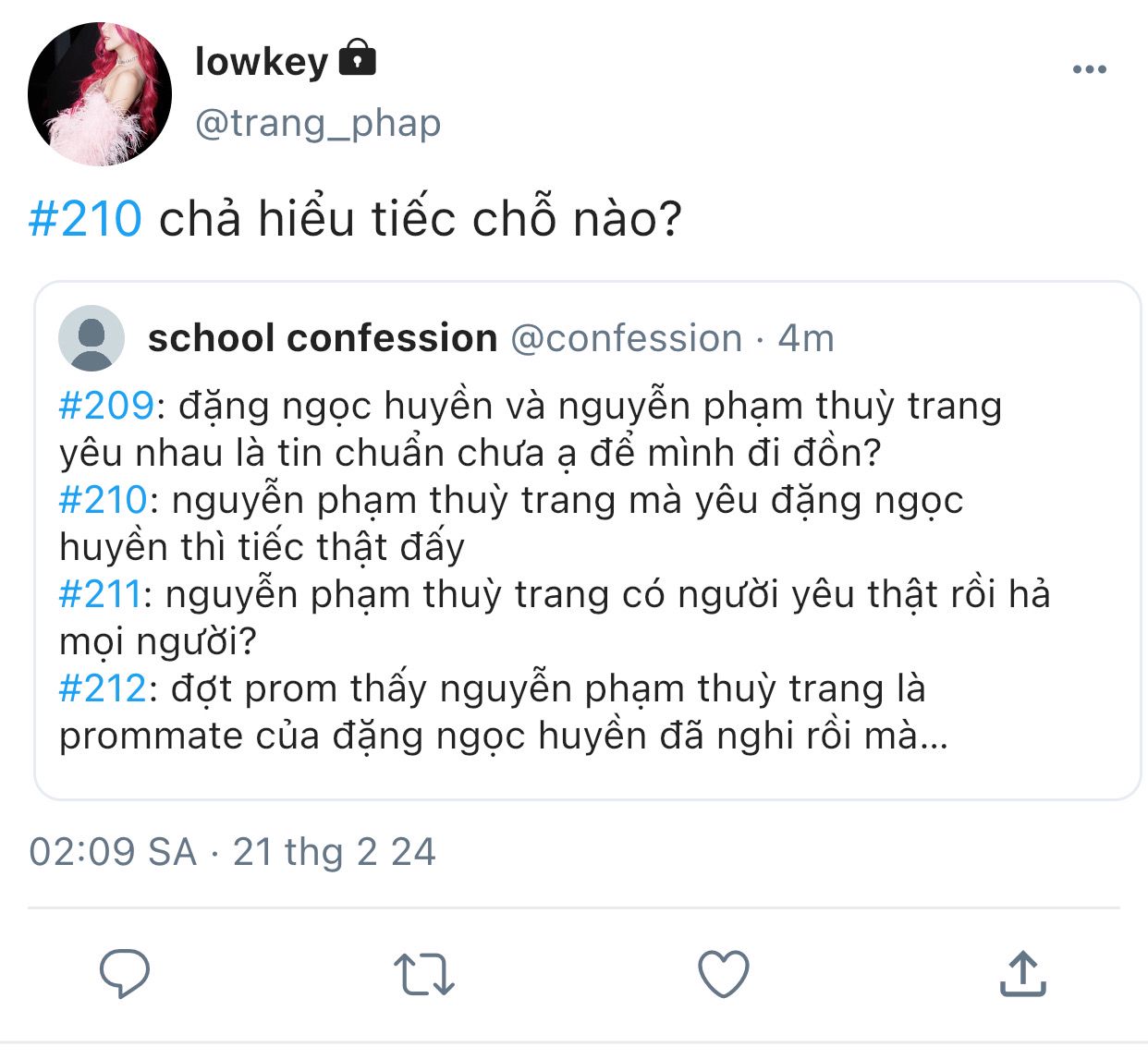Click the reply speech bubble icon

pyautogui.click(x=124, y=974)
